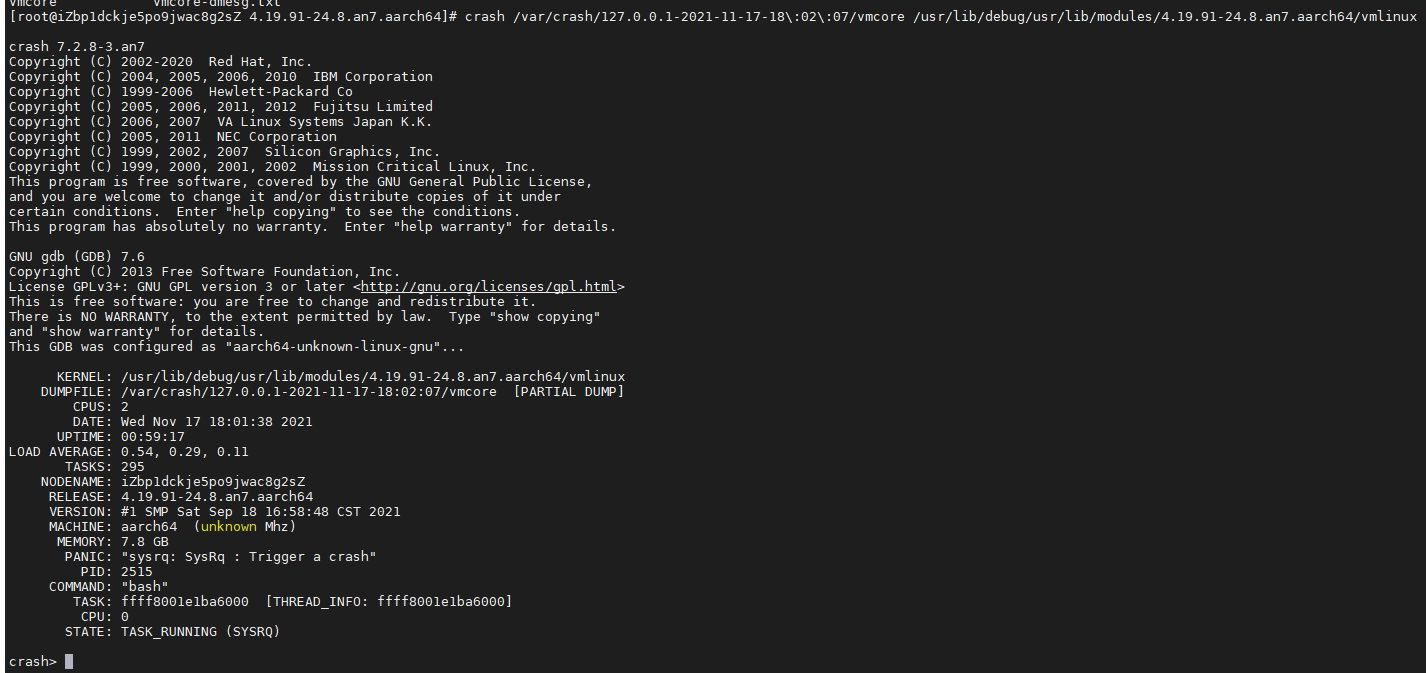Viewport: 1426px width, 673px height.
Task: Click the yellow "unknown" Mhz text
Action: (228, 527)
